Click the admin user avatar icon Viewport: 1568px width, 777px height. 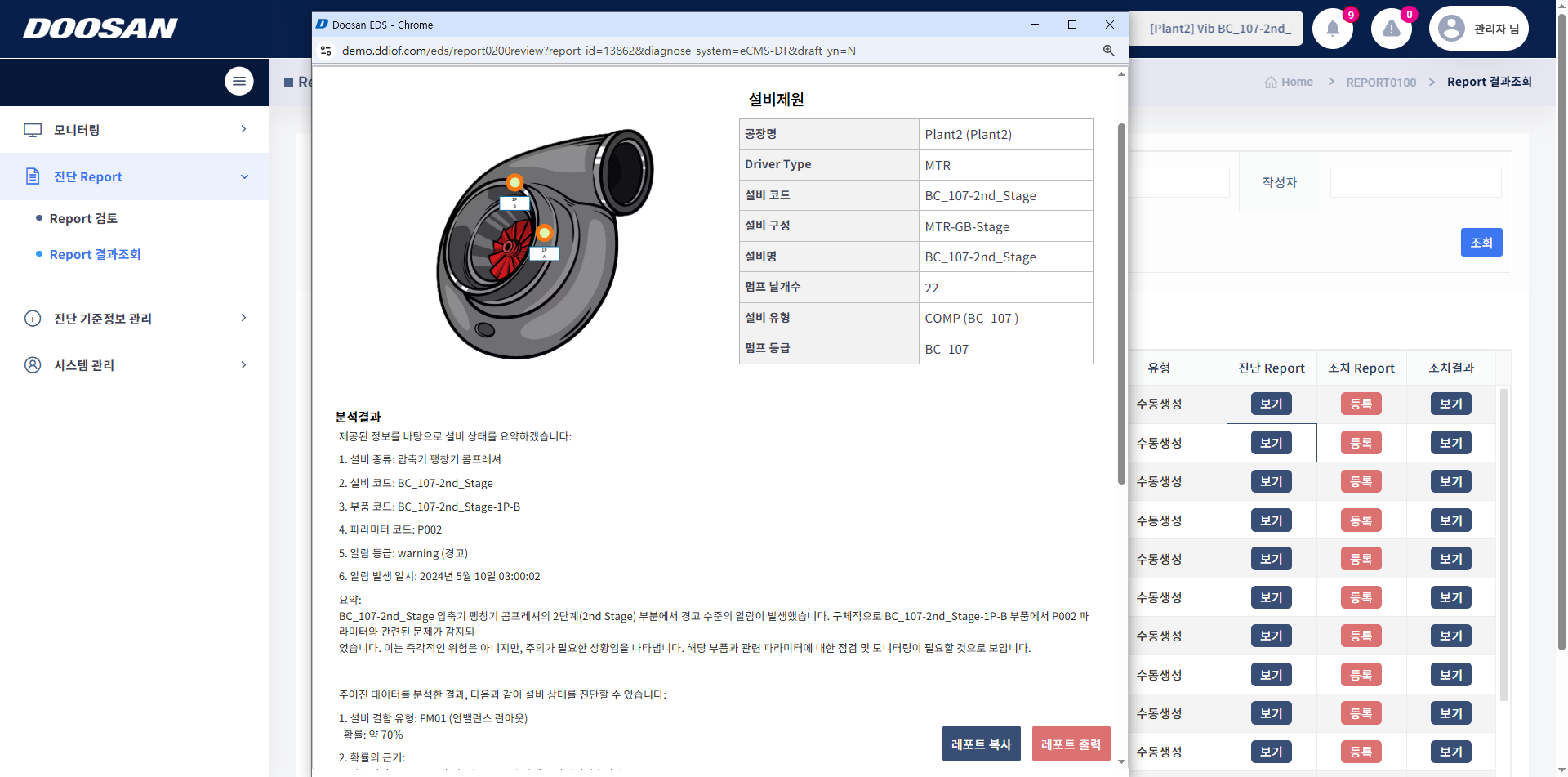pos(1451,29)
